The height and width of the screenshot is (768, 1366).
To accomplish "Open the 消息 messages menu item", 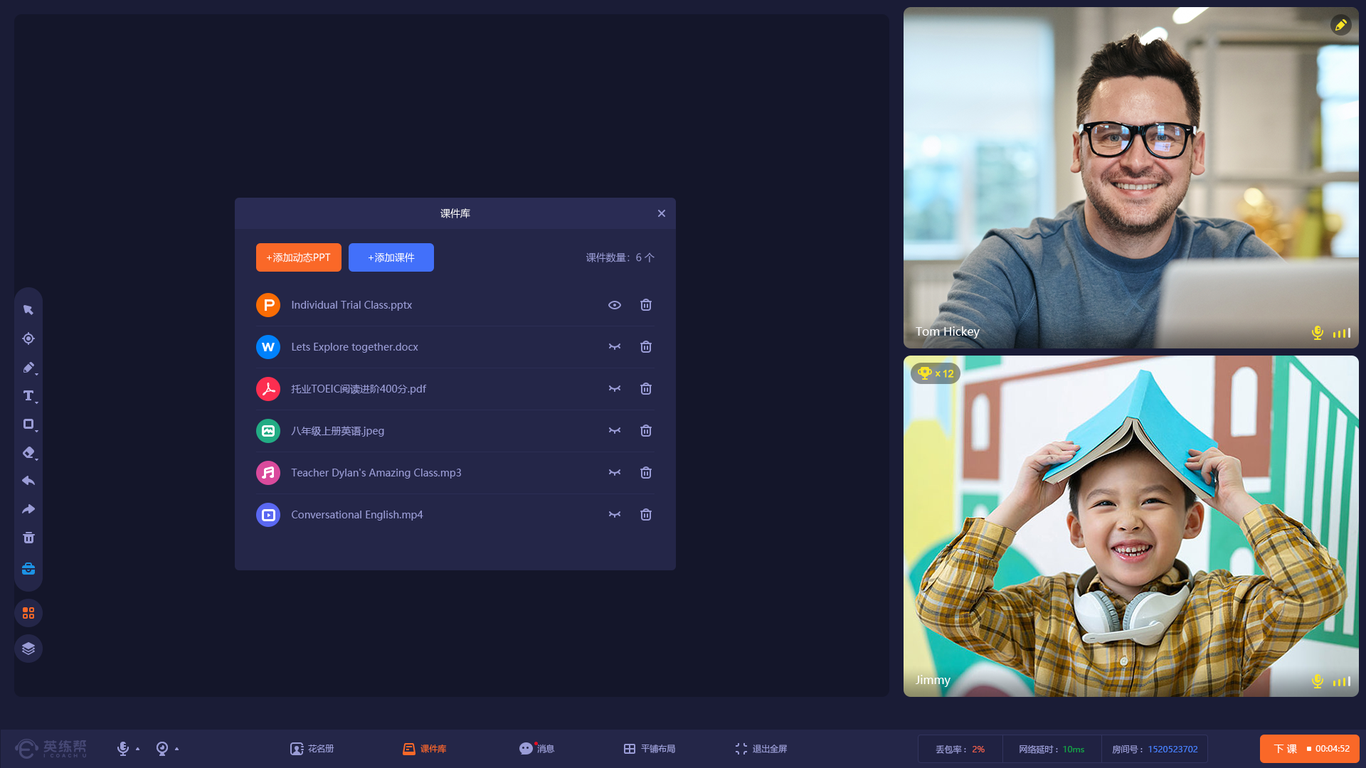I will click(536, 749).
